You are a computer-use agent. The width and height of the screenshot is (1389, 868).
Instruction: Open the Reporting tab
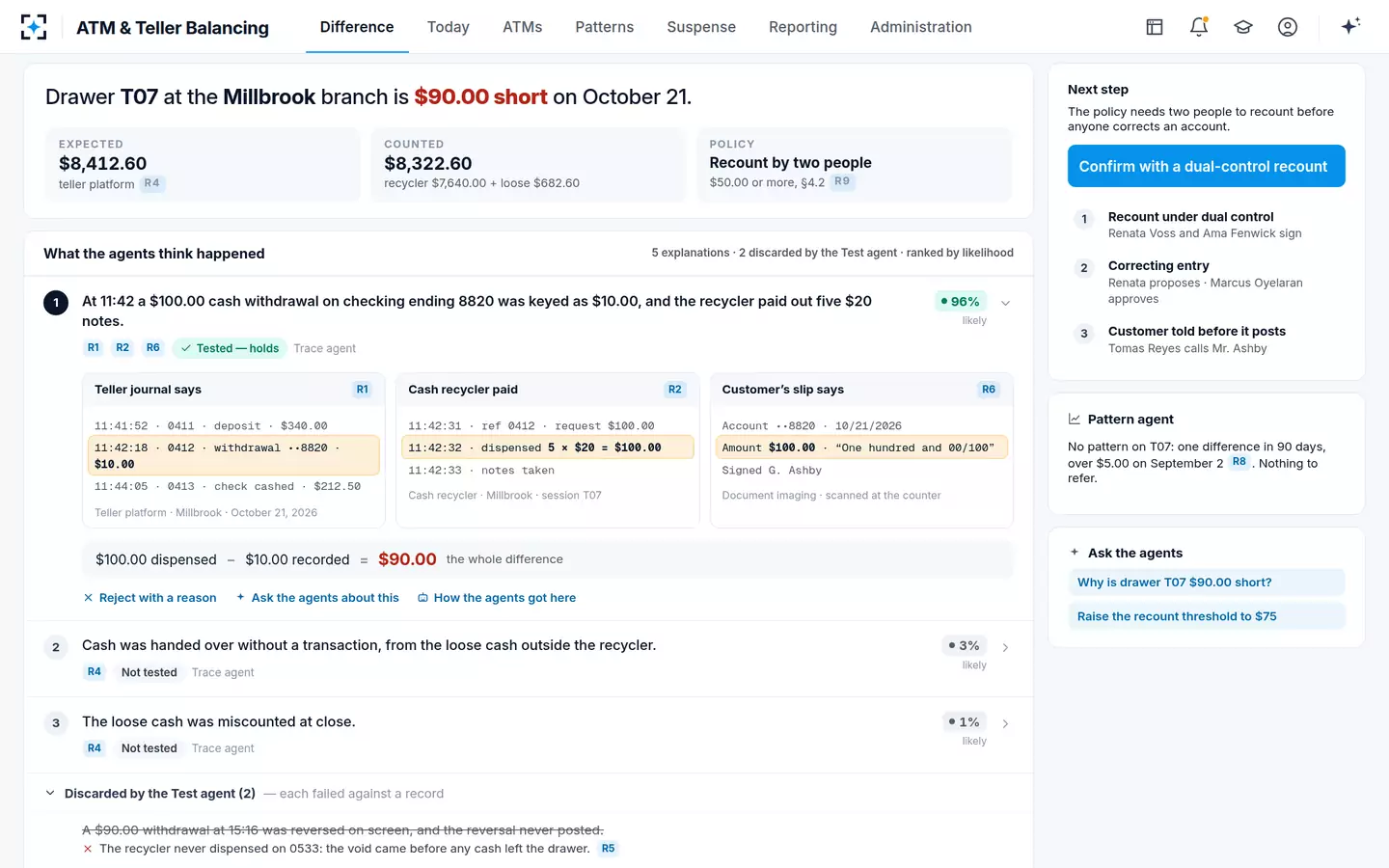(x=803, y=27)
